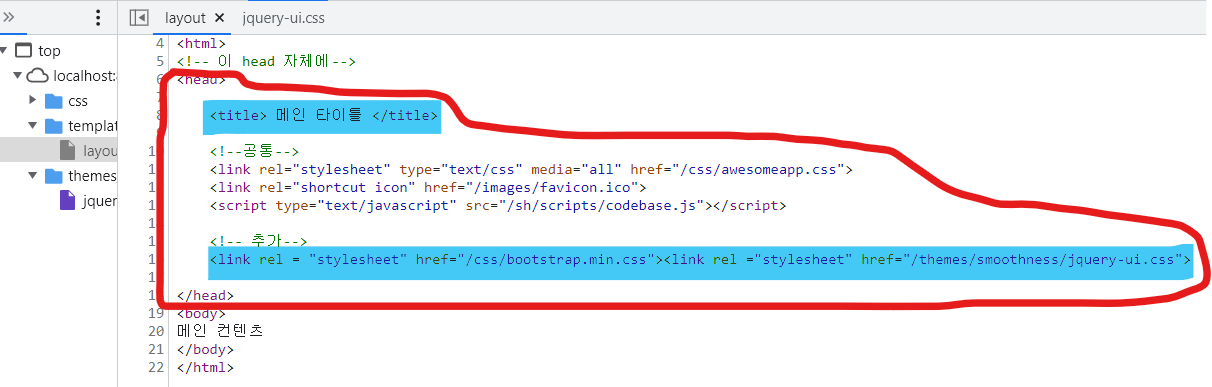Close the layout tab

[220, 18]
